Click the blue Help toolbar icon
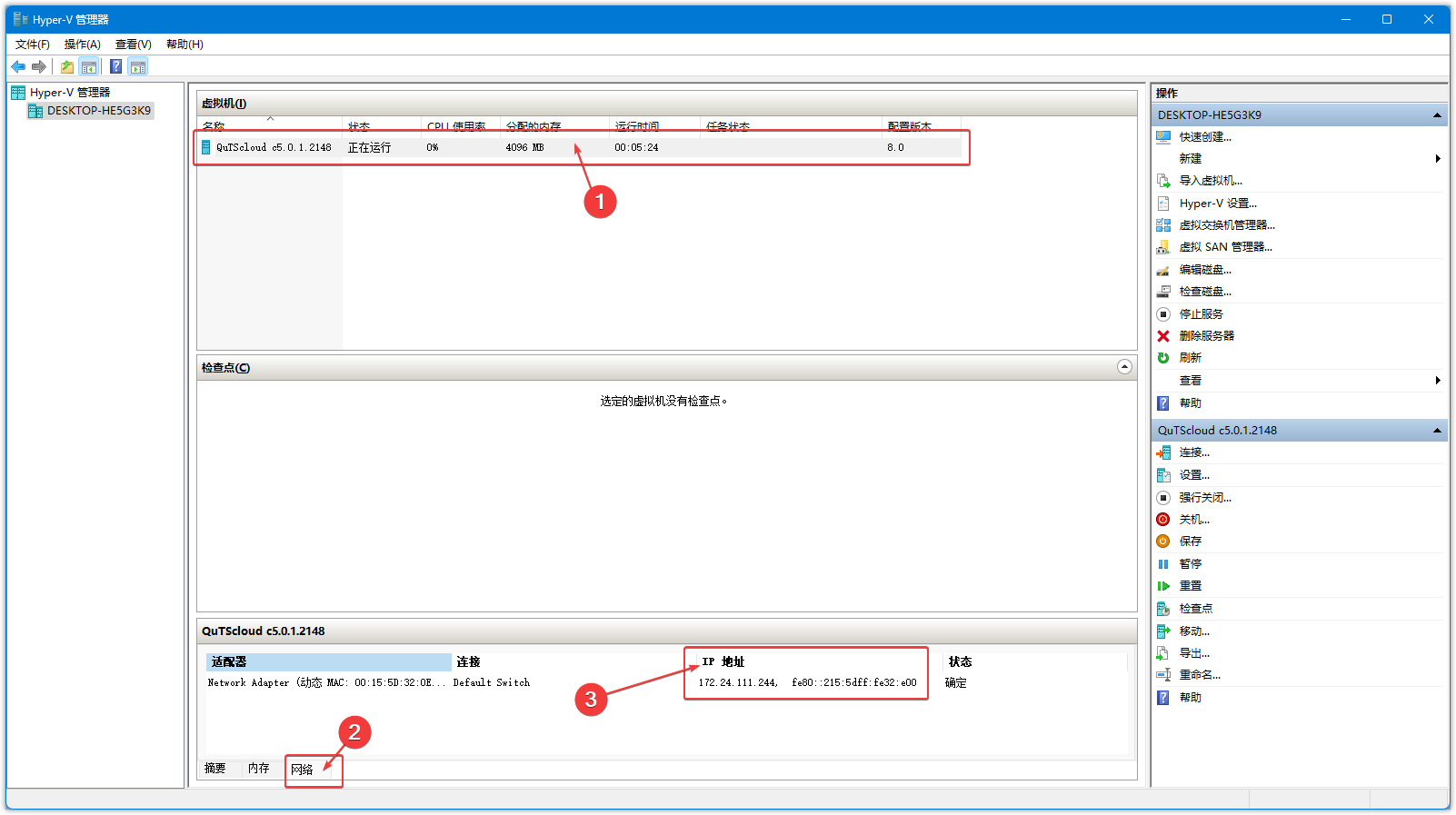 coord(116,66)
